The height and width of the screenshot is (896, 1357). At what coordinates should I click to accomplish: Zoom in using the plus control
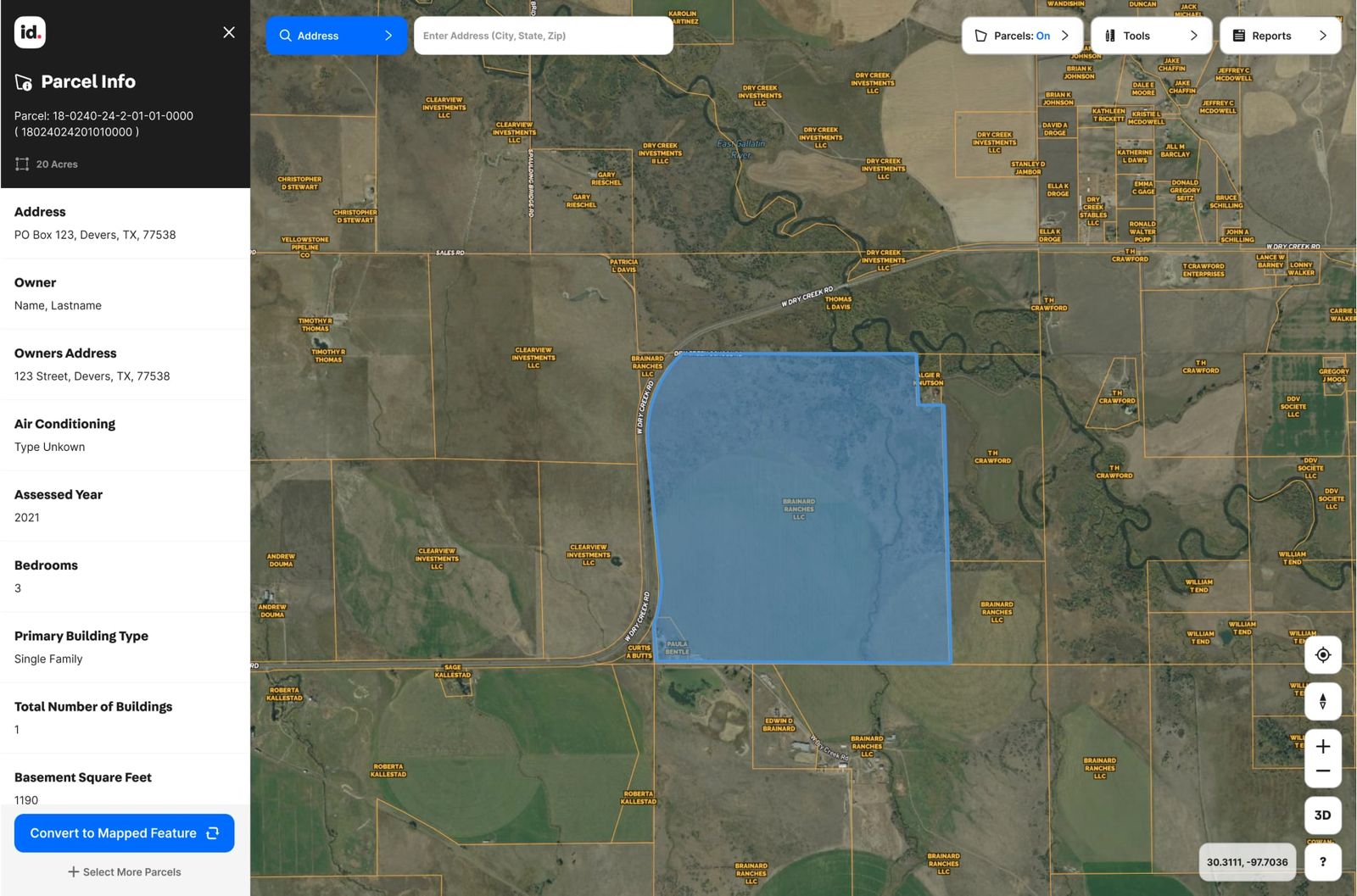1322,746
